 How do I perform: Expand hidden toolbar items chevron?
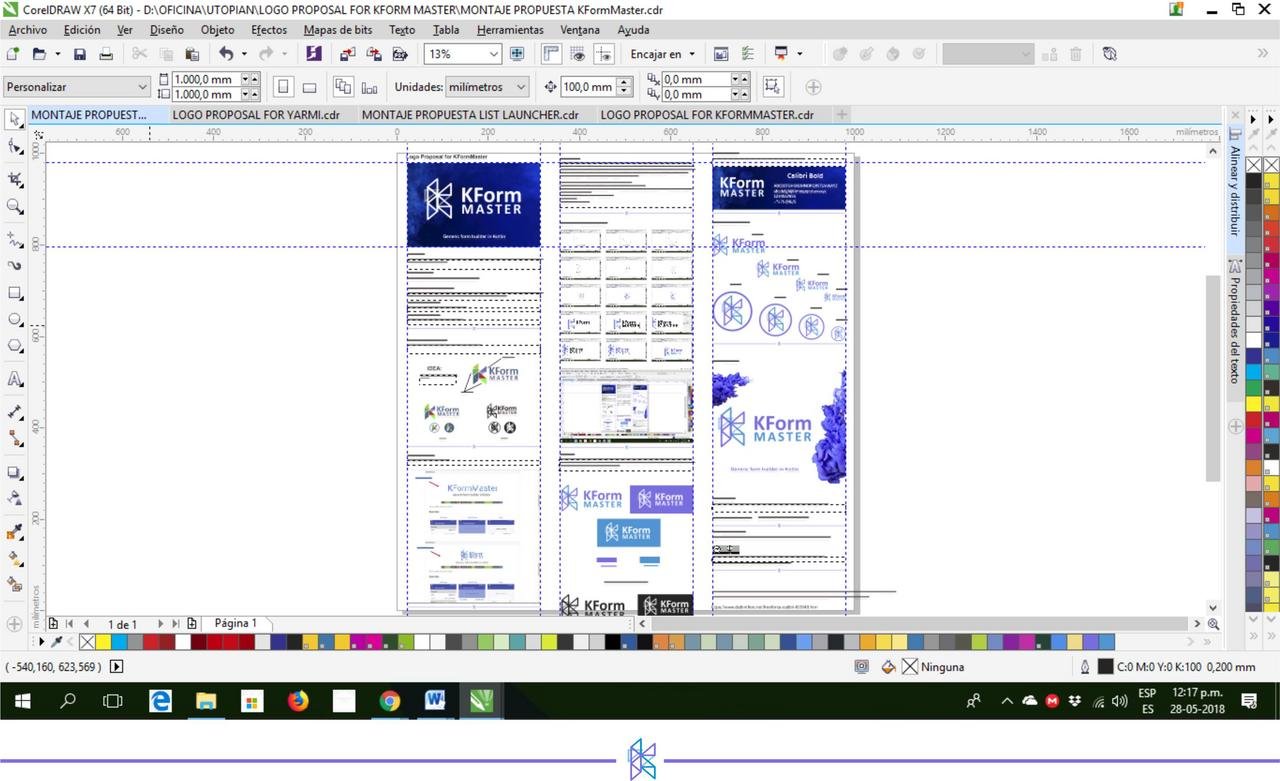(x=1263, y=54)
